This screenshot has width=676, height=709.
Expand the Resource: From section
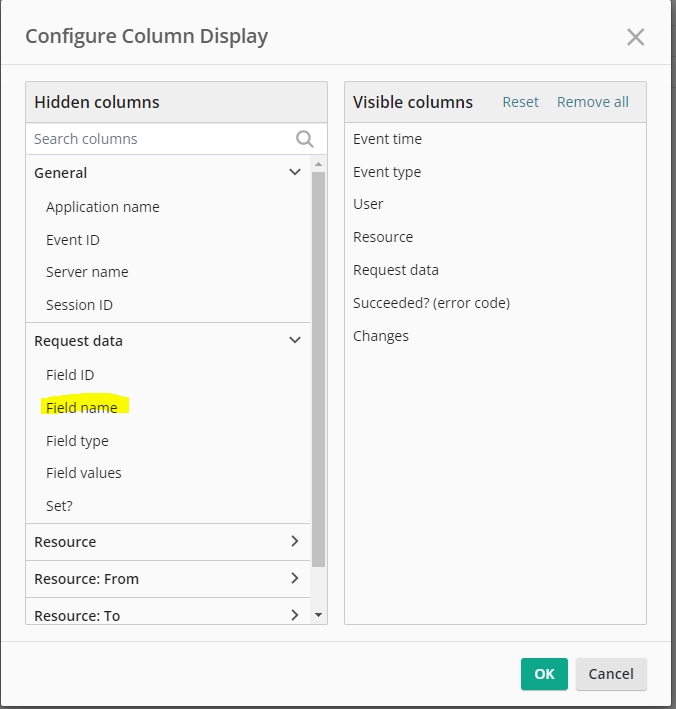click(295, 578)
